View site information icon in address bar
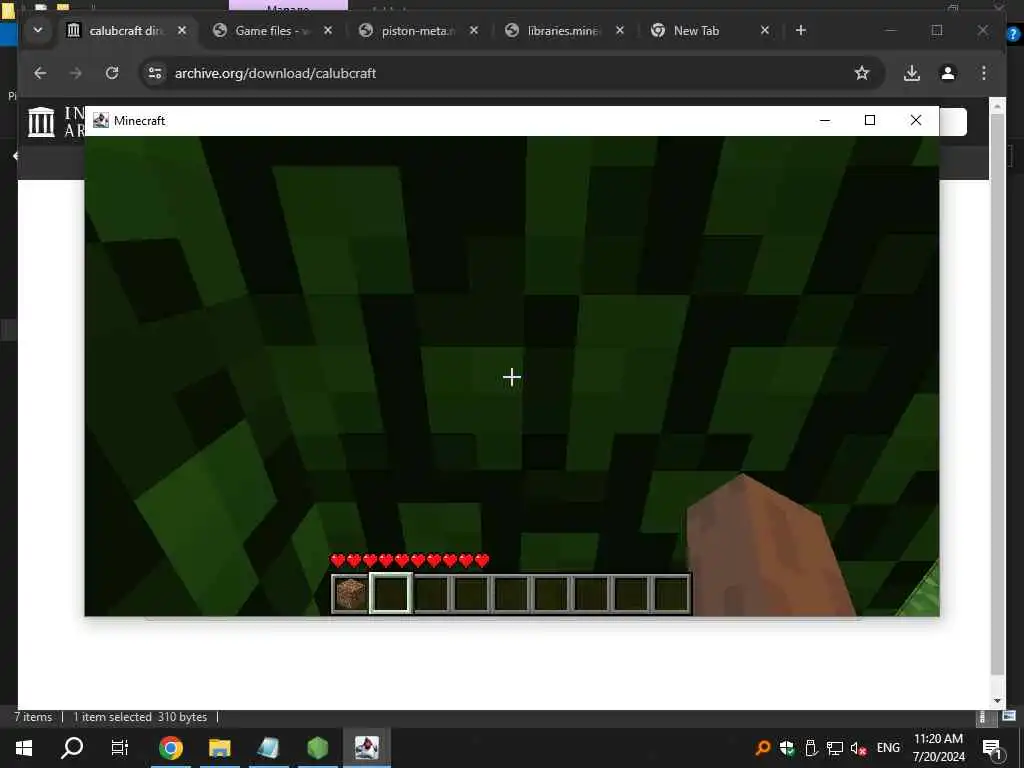This screenshot has width=1024, height=768. 155,73
